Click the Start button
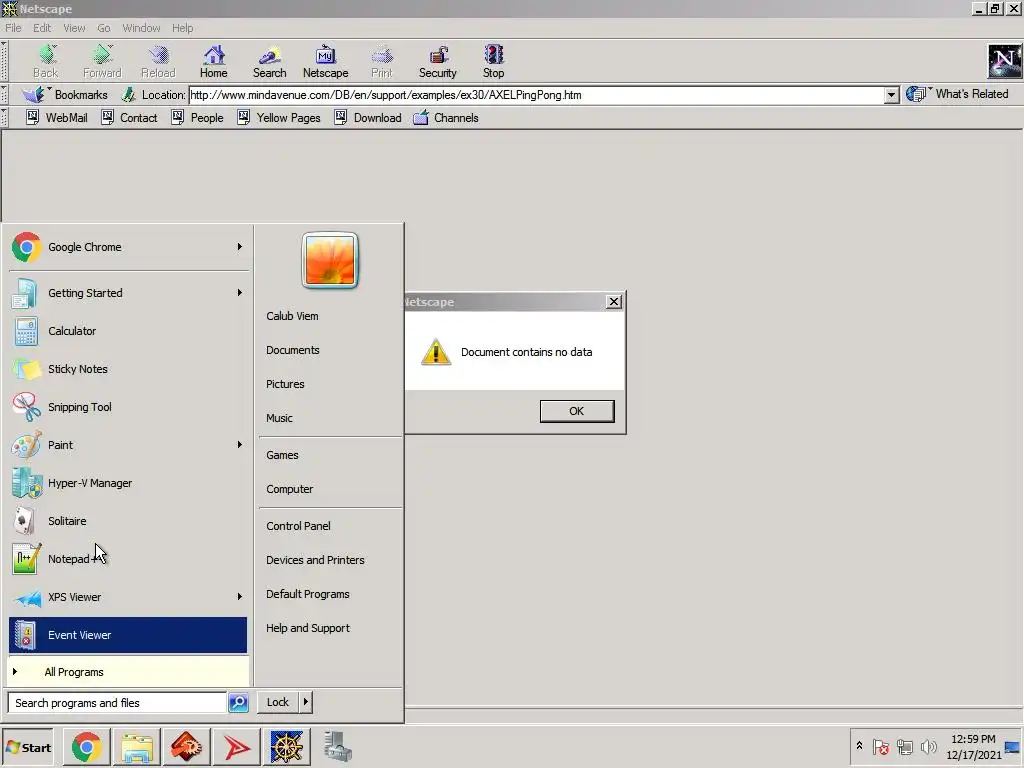 click(27, 748)
